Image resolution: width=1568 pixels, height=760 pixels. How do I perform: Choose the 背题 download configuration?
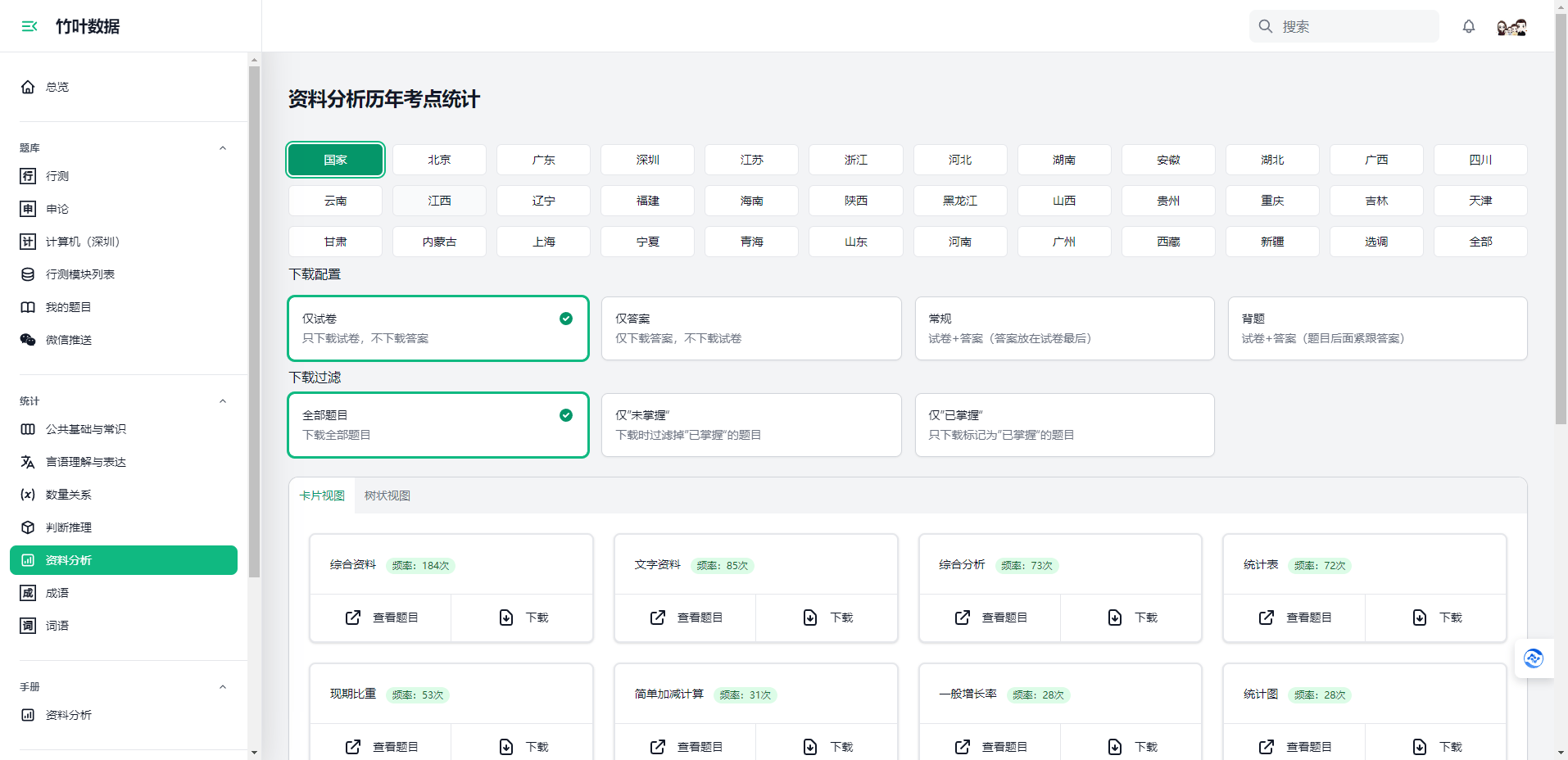(x=1376, y=328)
